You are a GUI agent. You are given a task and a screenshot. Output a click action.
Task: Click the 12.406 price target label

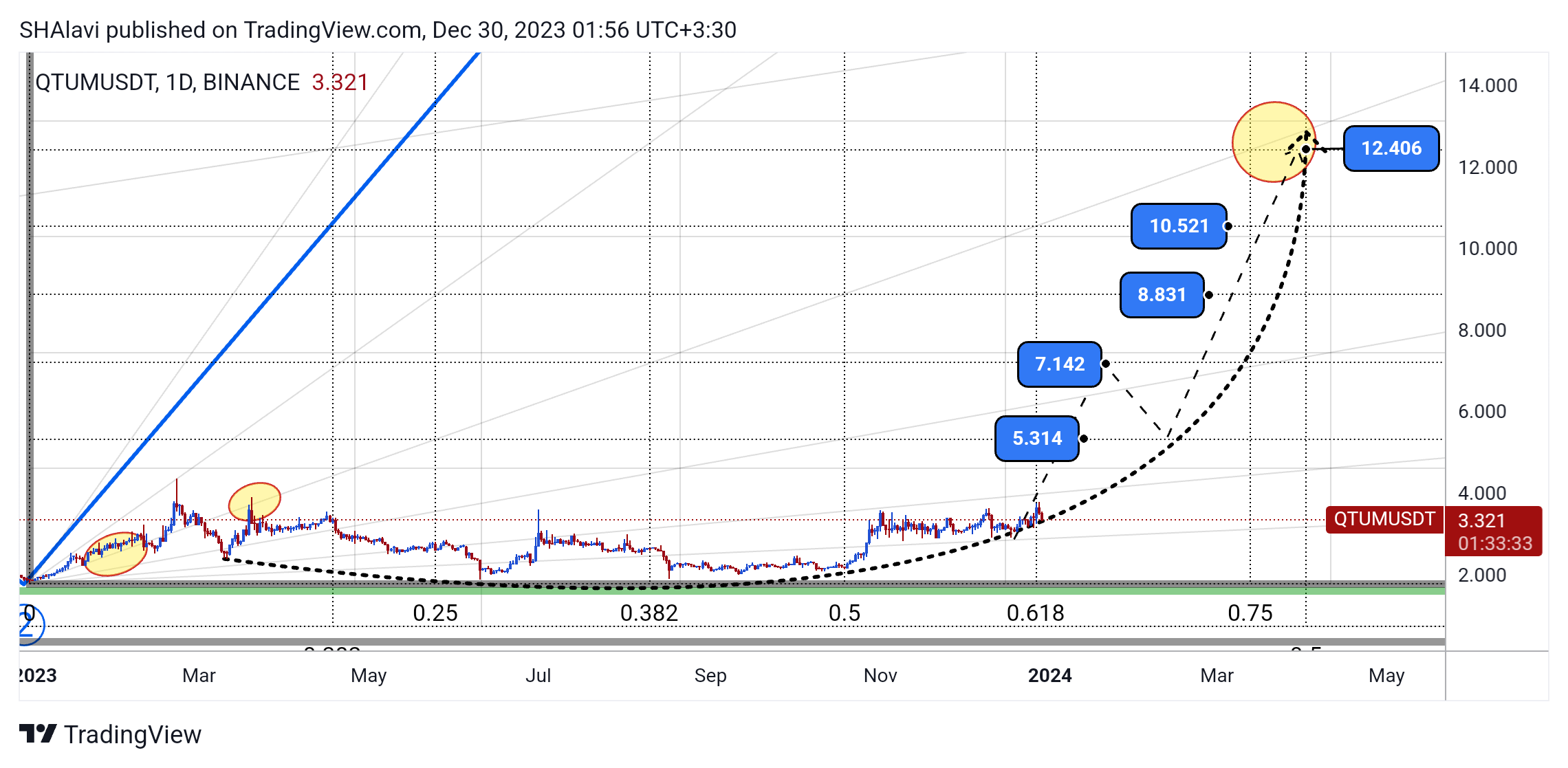[x=1391, y=149]
